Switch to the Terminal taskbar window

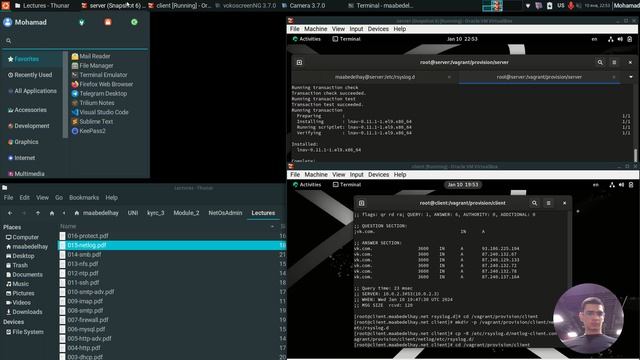click(x=381, y=6)
